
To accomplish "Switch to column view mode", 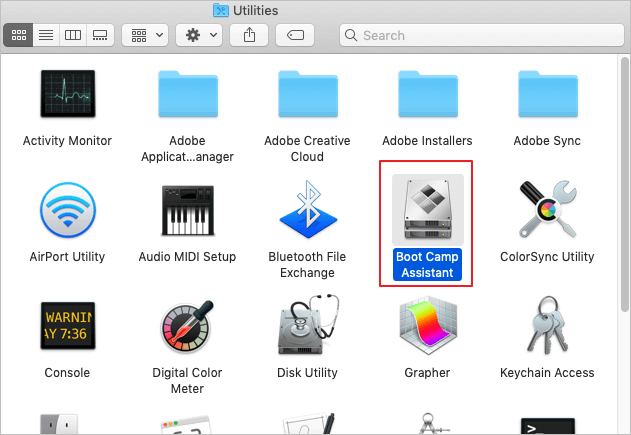I will tap(73, 35).
